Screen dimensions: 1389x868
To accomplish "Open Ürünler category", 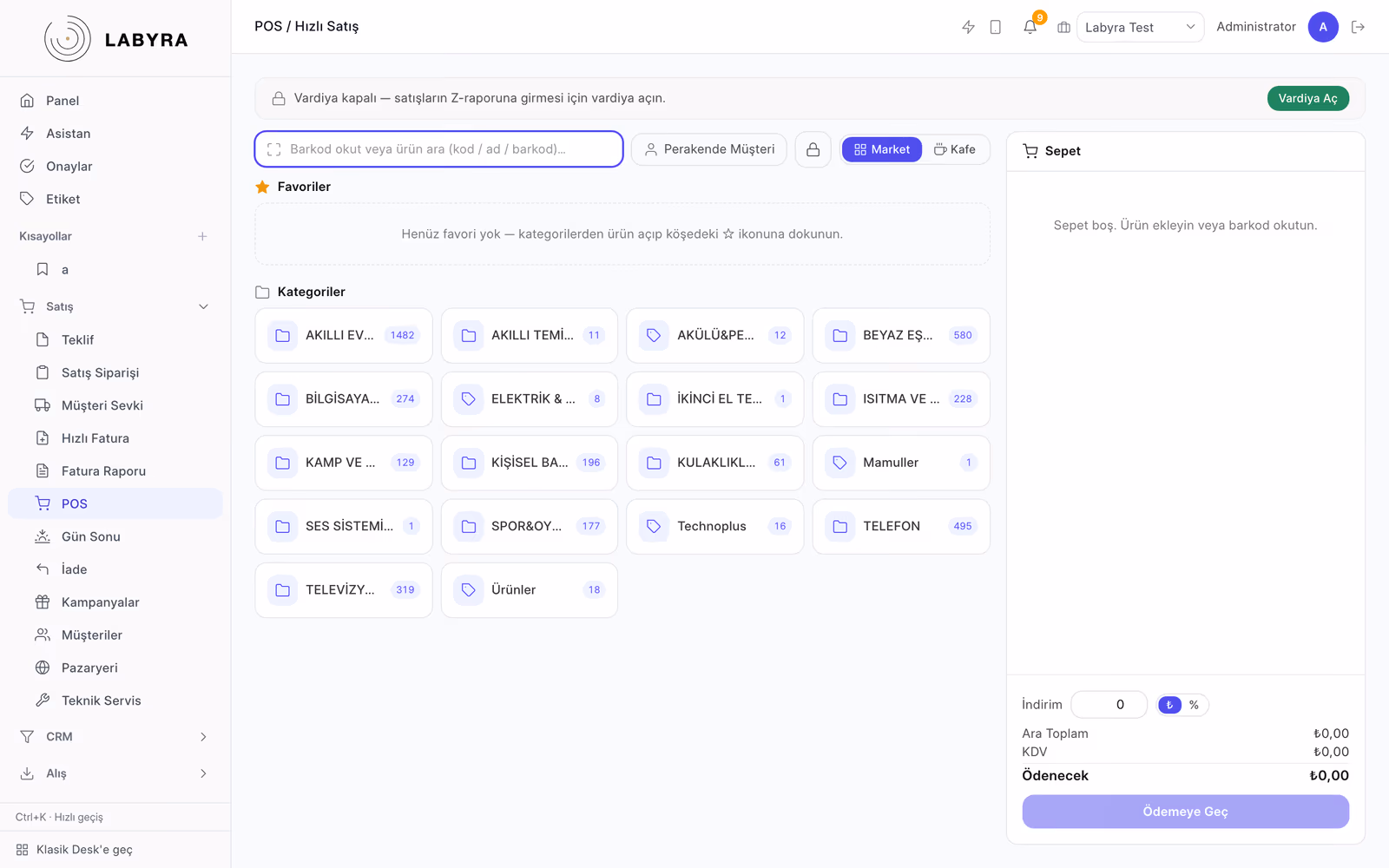I will 530,590.
